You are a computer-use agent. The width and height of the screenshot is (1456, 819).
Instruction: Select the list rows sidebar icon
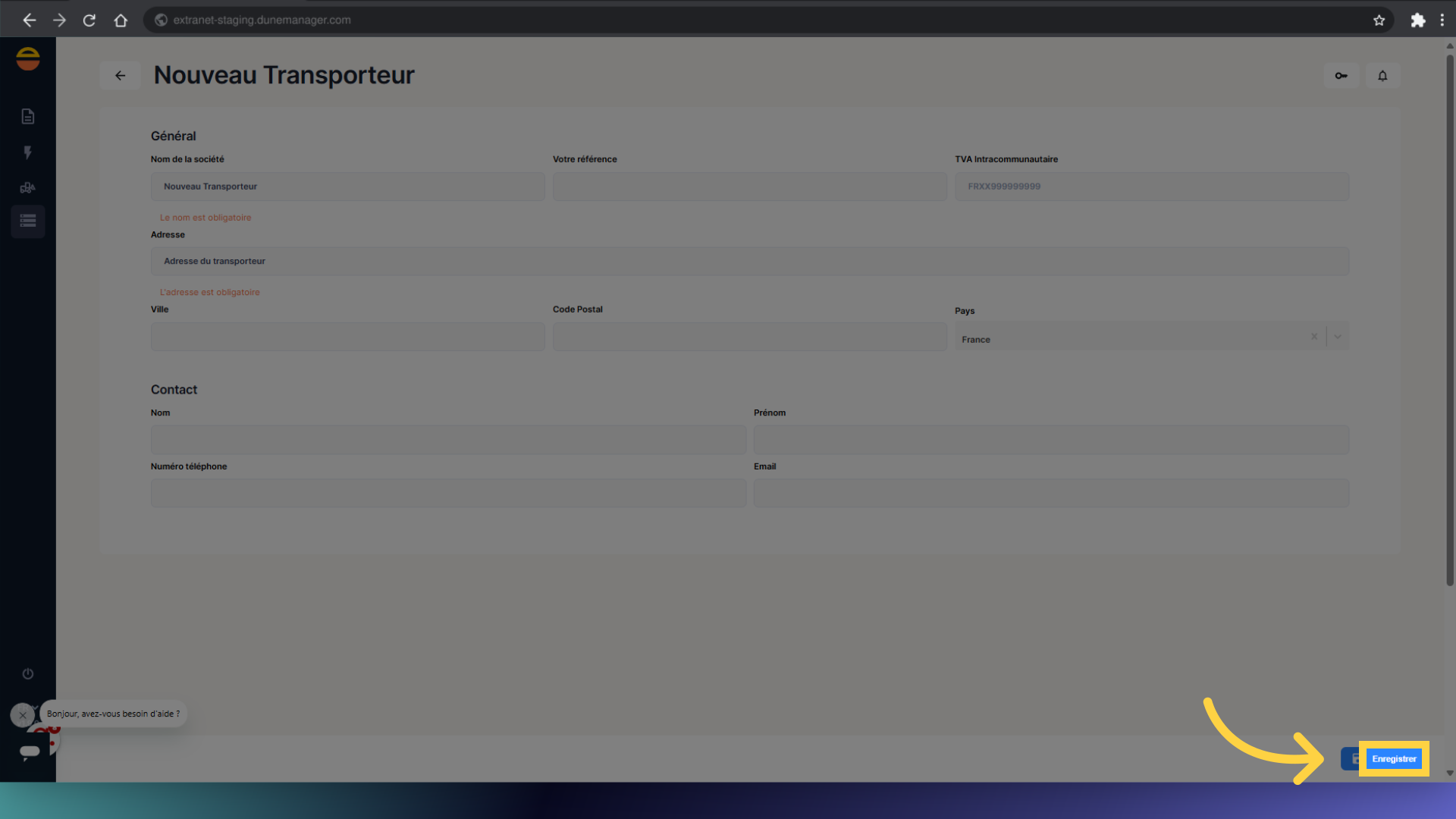28,221
